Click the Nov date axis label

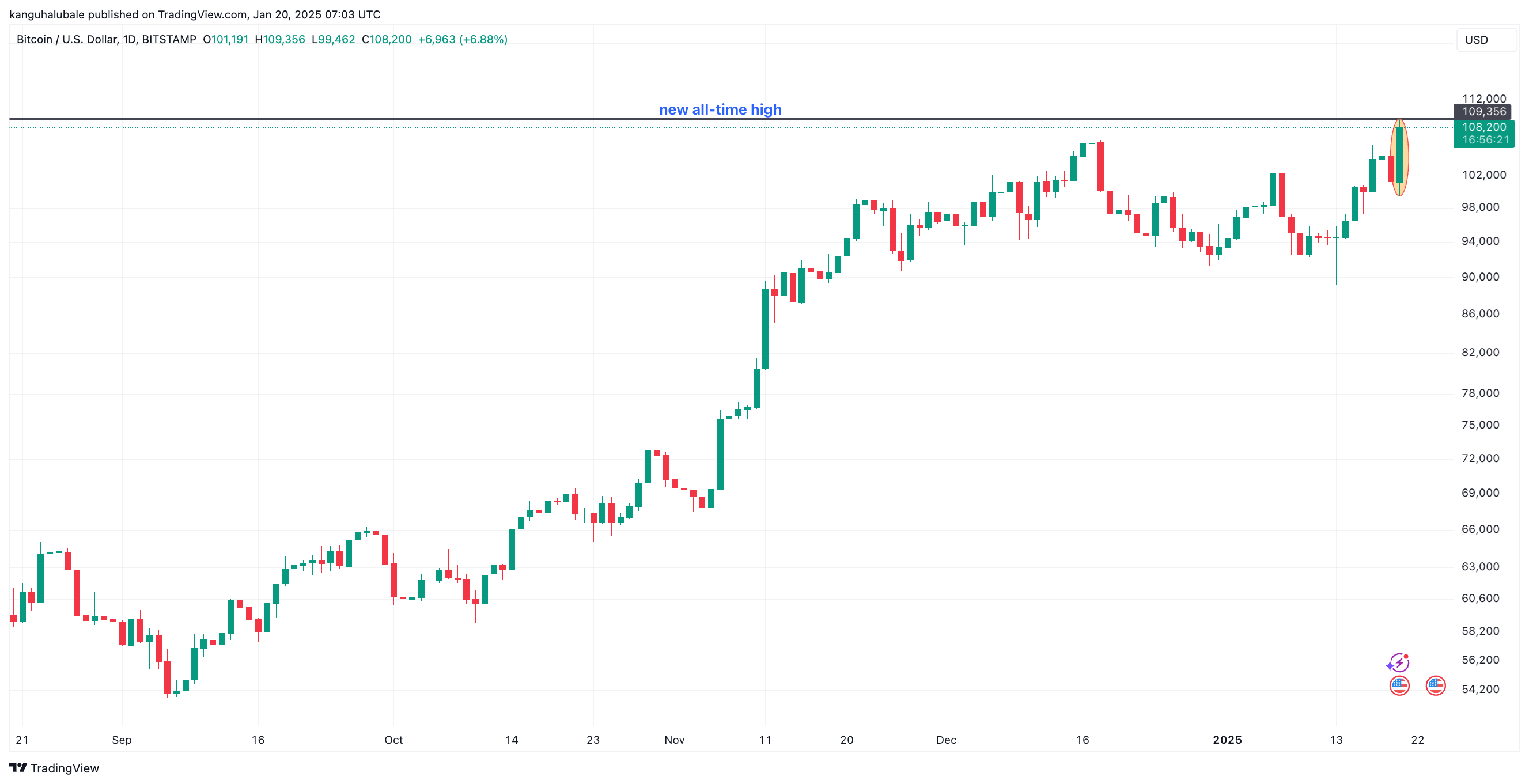(x=674, y=740)
